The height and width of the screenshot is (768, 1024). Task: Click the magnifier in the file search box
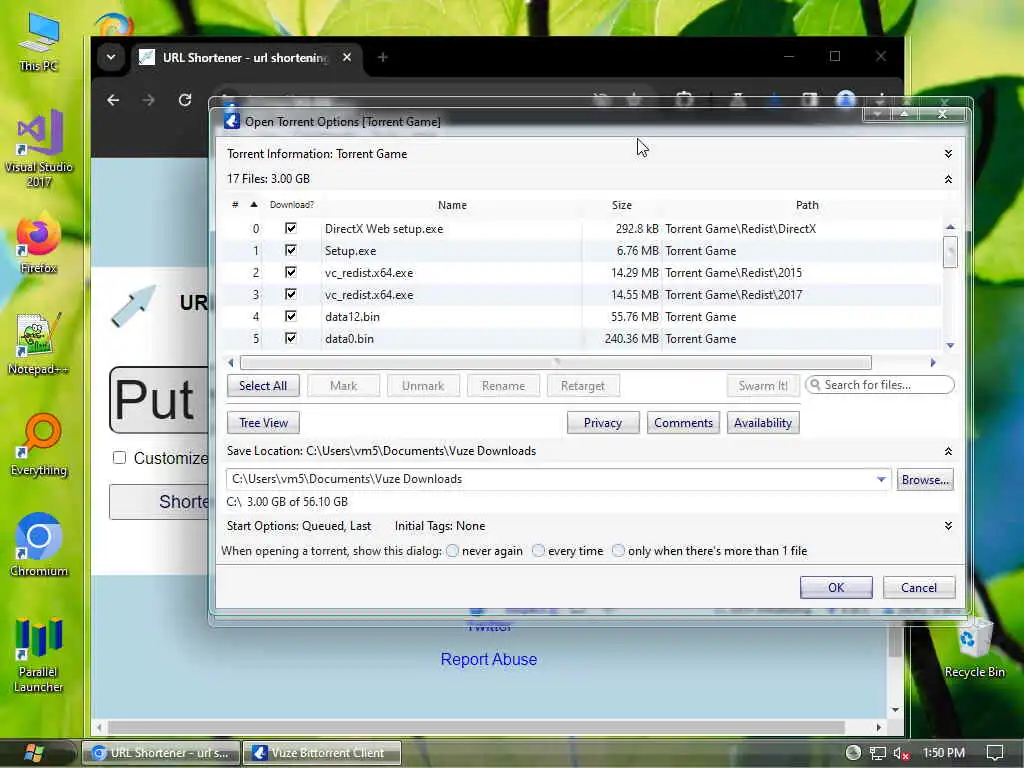click(815, 385)
